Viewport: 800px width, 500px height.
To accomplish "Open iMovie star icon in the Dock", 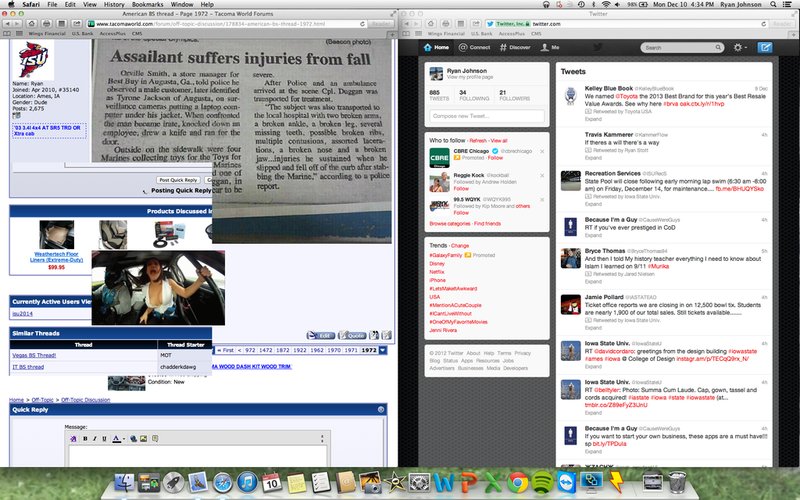I will pyautogui.click(x=394, y=482).
